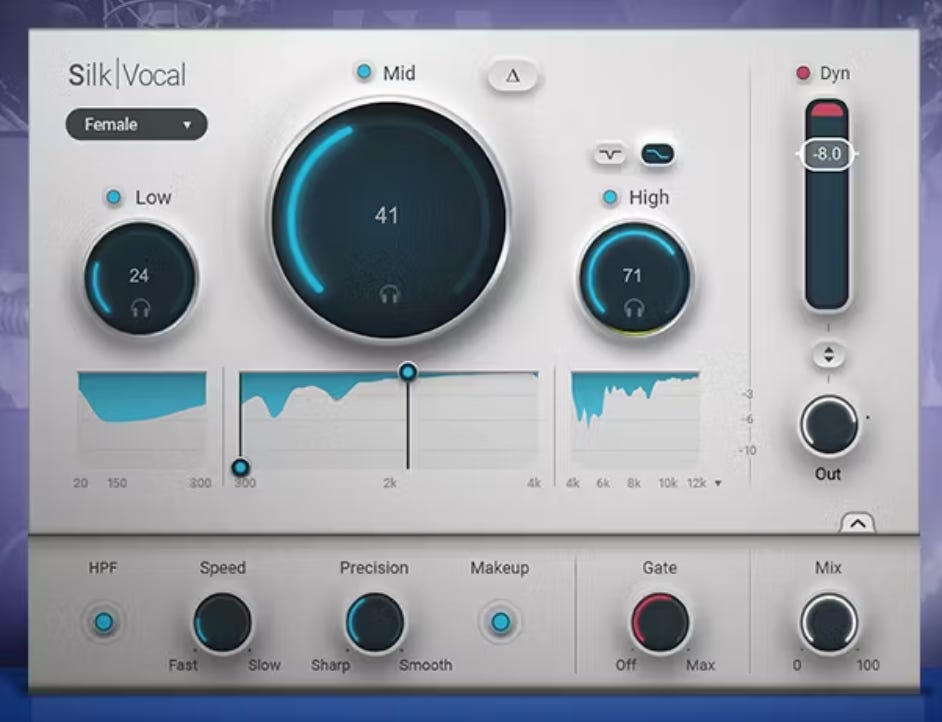The height and width of the screenshot is (722, 942).
Task: Click the "Max" label under Gate
Action: (700, 666)
